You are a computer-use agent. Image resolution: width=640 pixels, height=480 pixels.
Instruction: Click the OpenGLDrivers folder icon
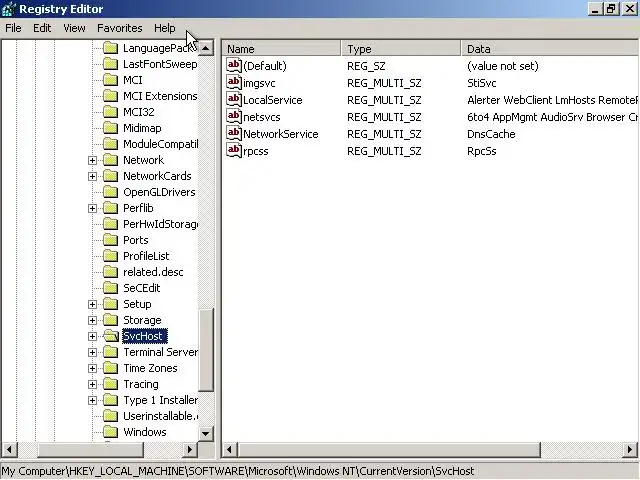coord(111,192)
